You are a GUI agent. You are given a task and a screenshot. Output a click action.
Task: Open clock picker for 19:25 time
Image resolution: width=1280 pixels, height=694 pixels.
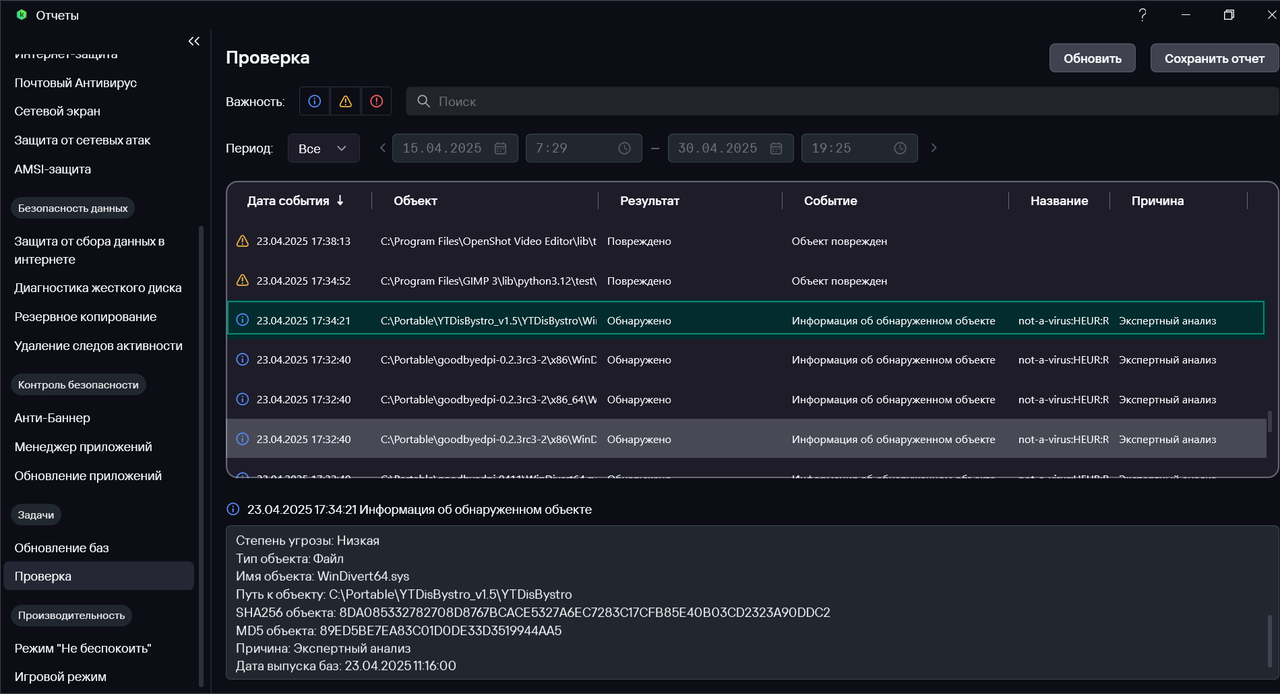coord(900,148)
